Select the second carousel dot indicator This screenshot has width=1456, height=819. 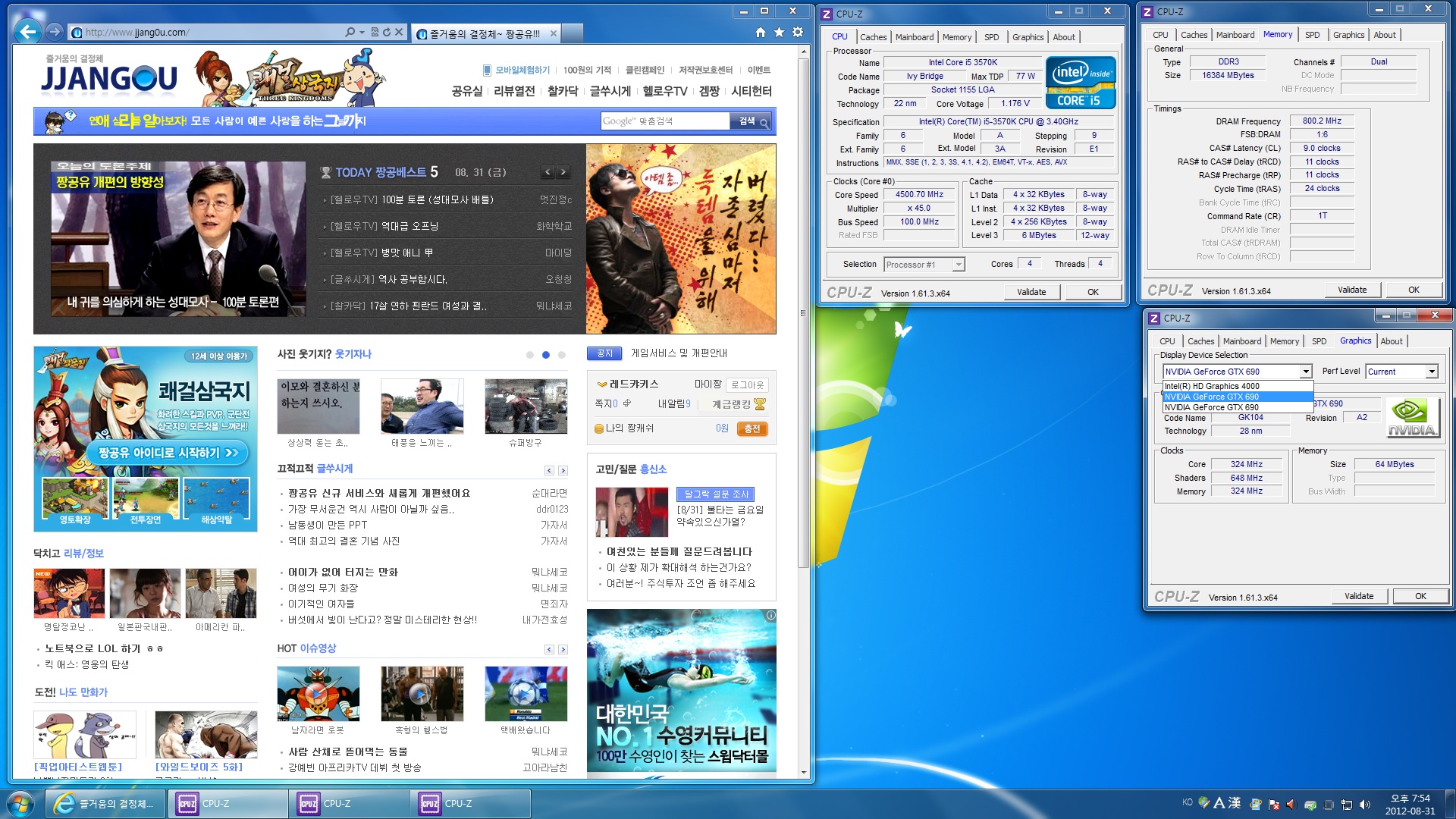[545, 355]
